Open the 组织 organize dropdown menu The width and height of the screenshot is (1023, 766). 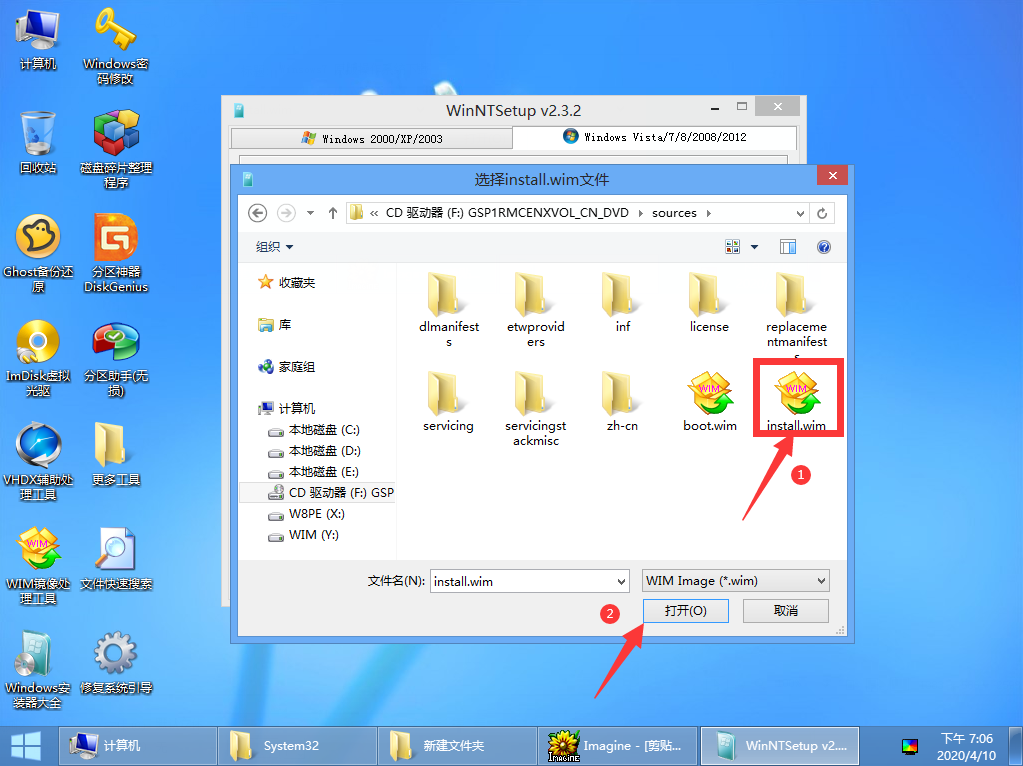pos(275,247)
